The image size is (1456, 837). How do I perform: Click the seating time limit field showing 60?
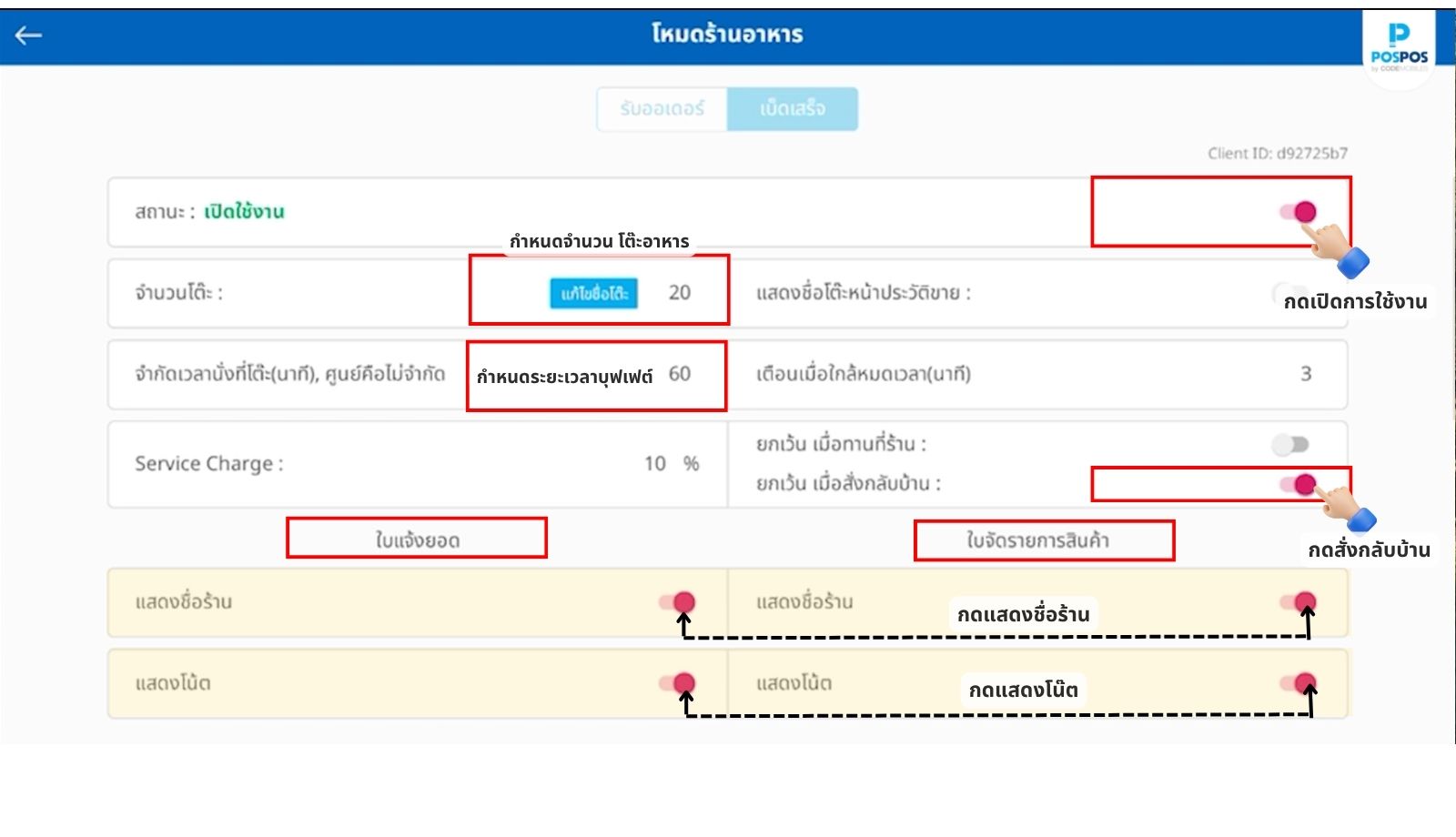(679, 374)
